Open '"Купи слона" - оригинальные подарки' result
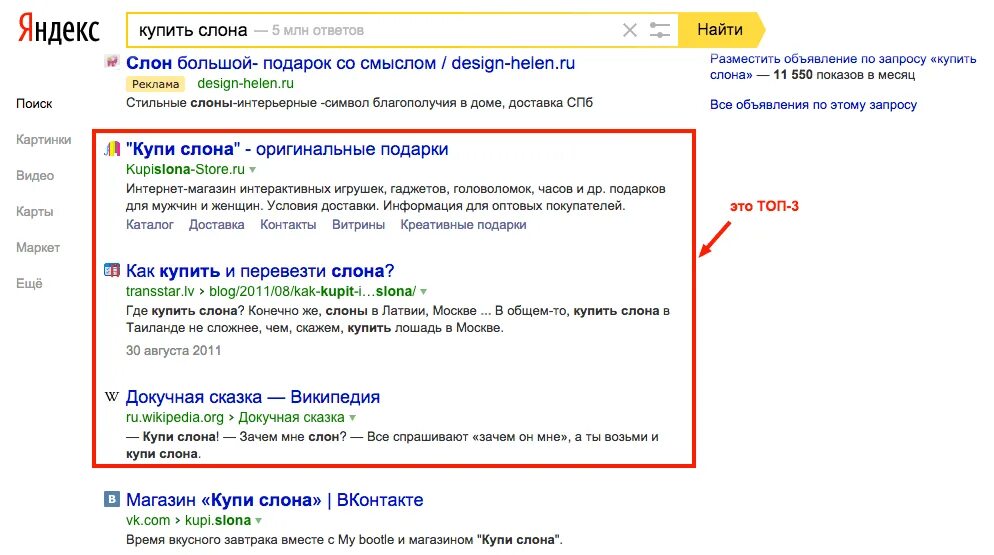Image resolution: width=994 pixels, height=555 pixels. (287, 149)
